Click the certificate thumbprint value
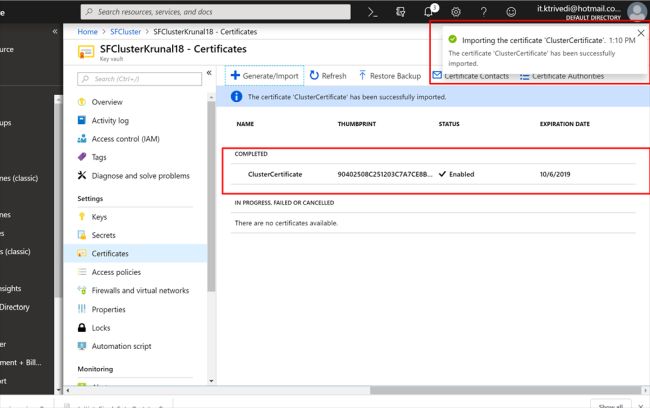 pyautogui.click(x=385, y=174)
